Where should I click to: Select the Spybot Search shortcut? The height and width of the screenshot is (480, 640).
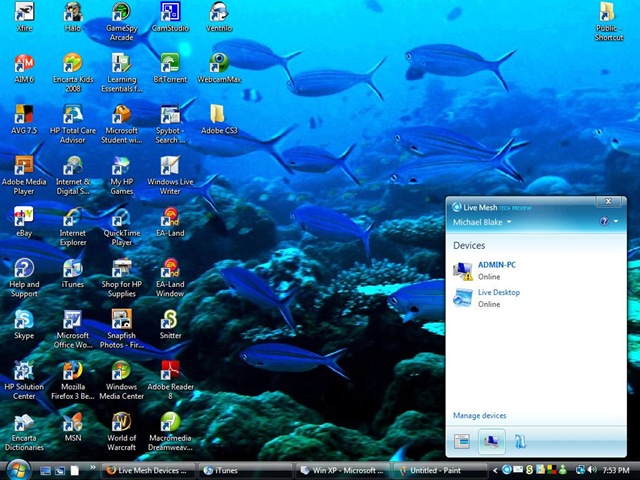[170, 124]
